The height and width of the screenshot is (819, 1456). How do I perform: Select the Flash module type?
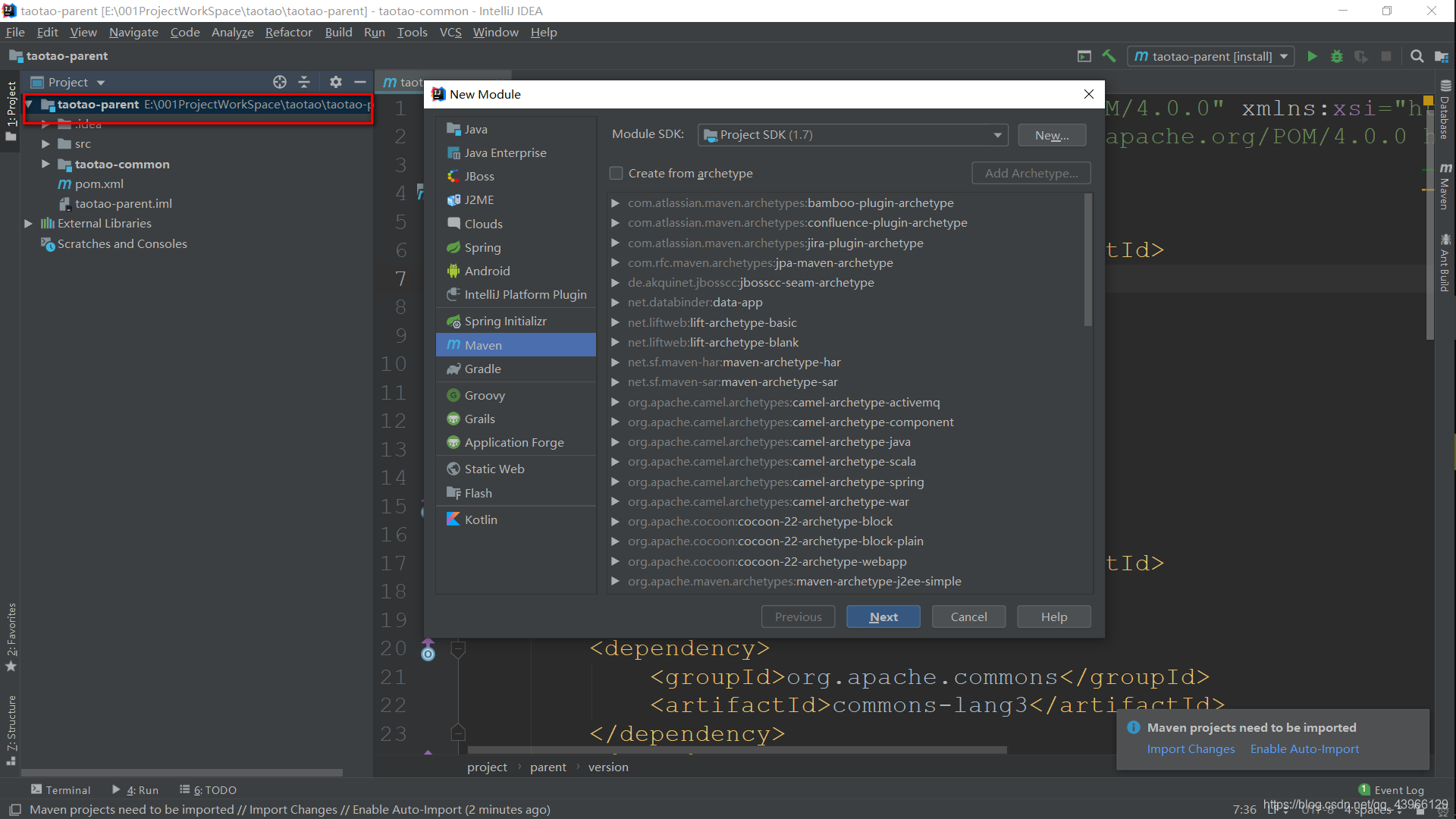516,494
